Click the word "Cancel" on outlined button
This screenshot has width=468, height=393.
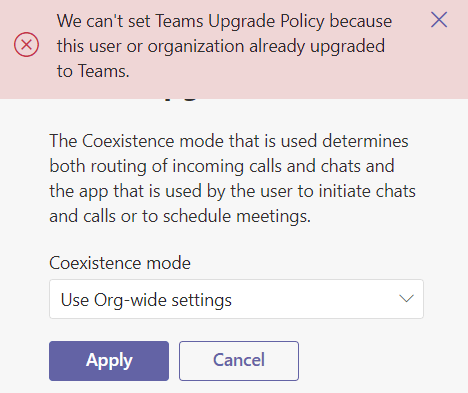coord(239,360)
